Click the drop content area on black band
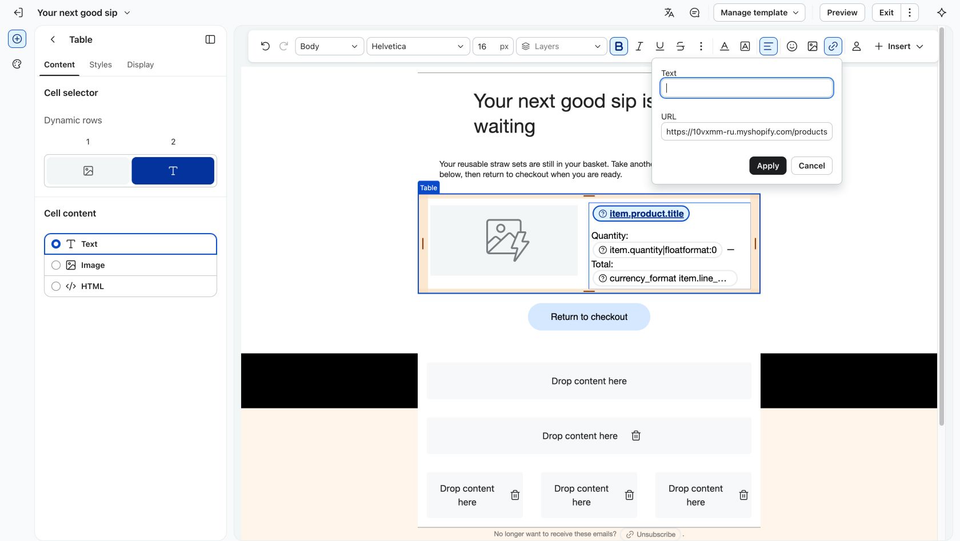This screenshot has width=960, height=541. click(x=589, y=381)
